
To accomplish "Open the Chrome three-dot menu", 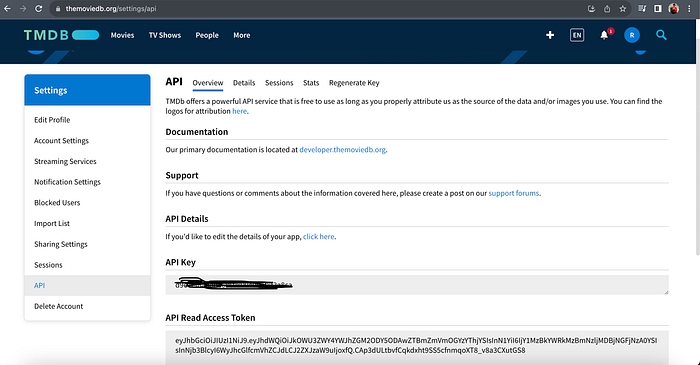I will pos(689,8).
